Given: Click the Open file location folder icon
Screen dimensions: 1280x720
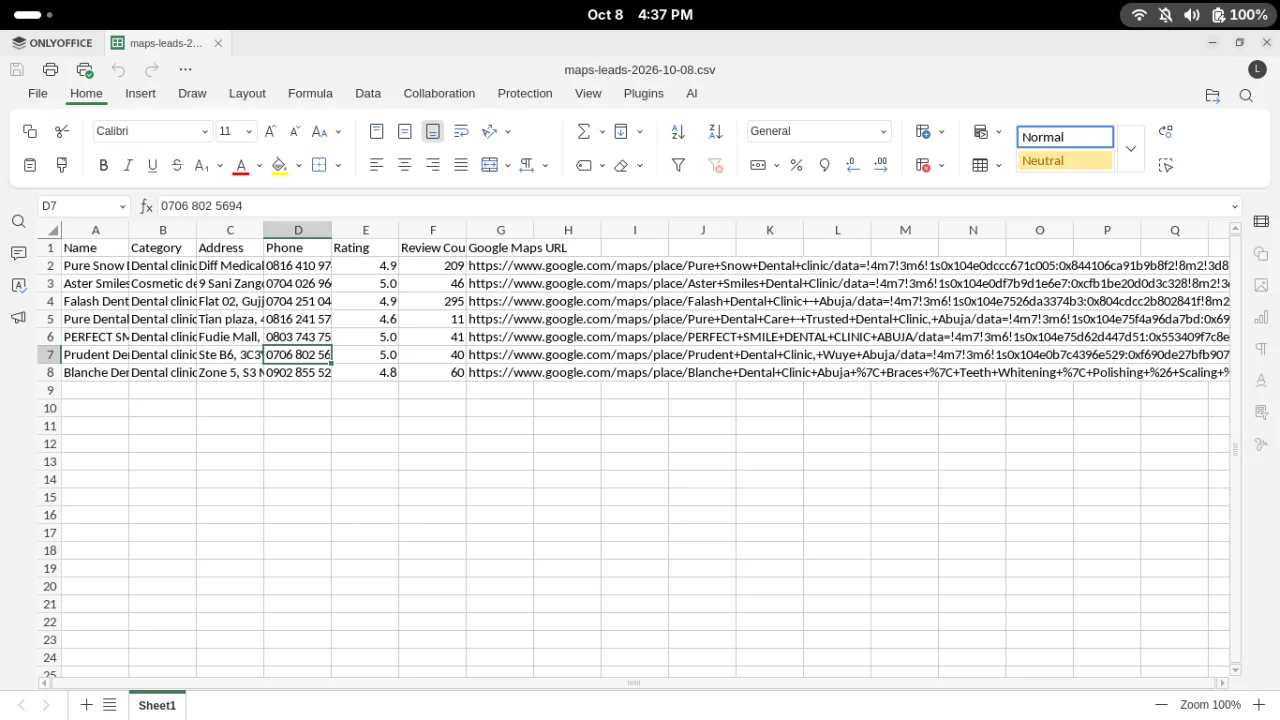Looking at the screenshot, I should (1213, 96).
